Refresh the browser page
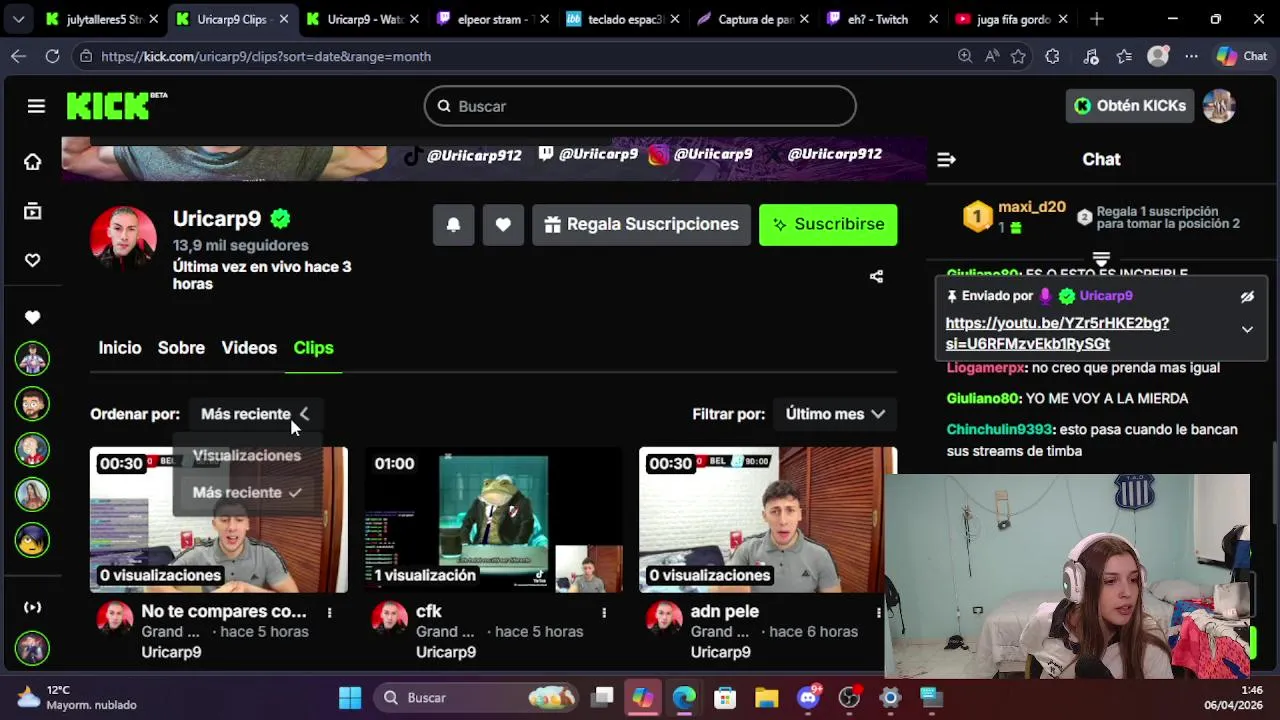 coord(52,57)
